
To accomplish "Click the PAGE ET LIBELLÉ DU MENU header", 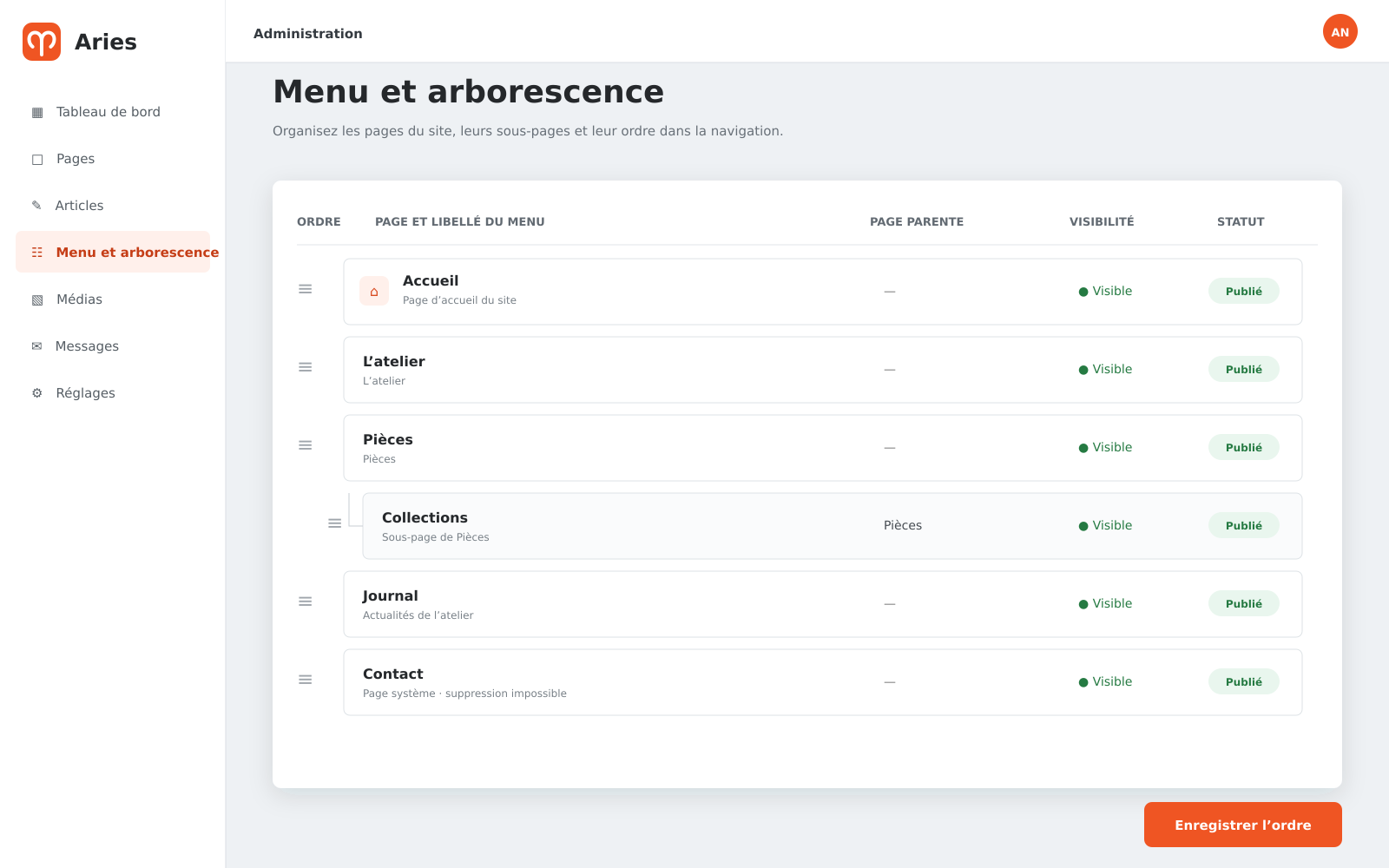I will pos(460,222).
